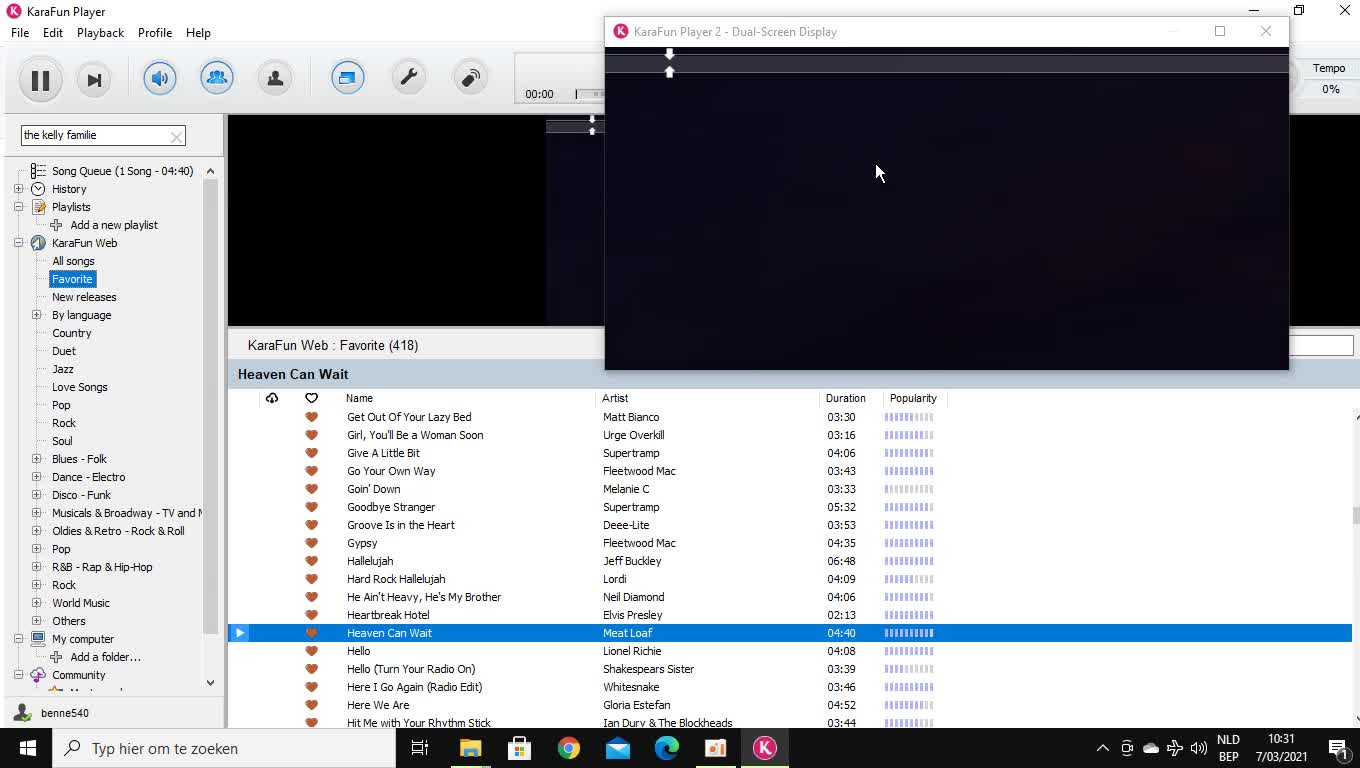Expand the Dance - Electro node
Image resolution: width=1360 pixels, height=768 pixels.
37,477
